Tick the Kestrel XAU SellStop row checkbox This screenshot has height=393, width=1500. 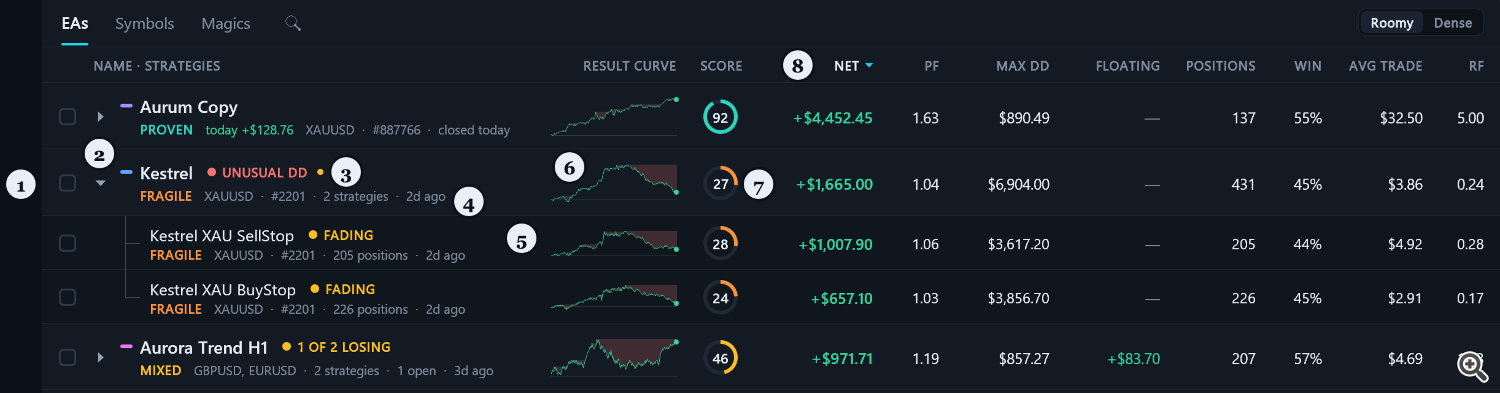(x=67, y=243)
